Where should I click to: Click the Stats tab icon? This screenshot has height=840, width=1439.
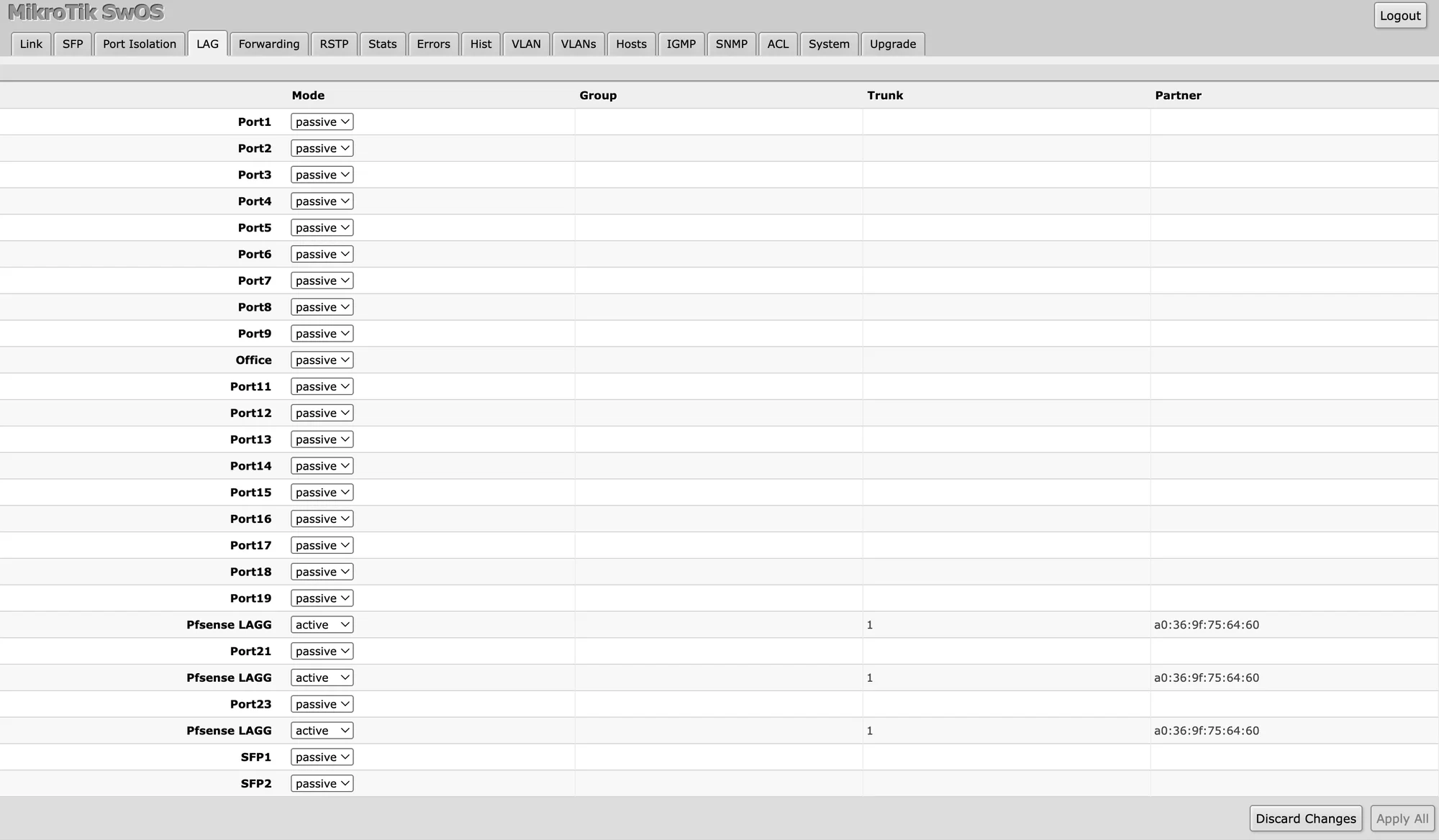point(381,43)
